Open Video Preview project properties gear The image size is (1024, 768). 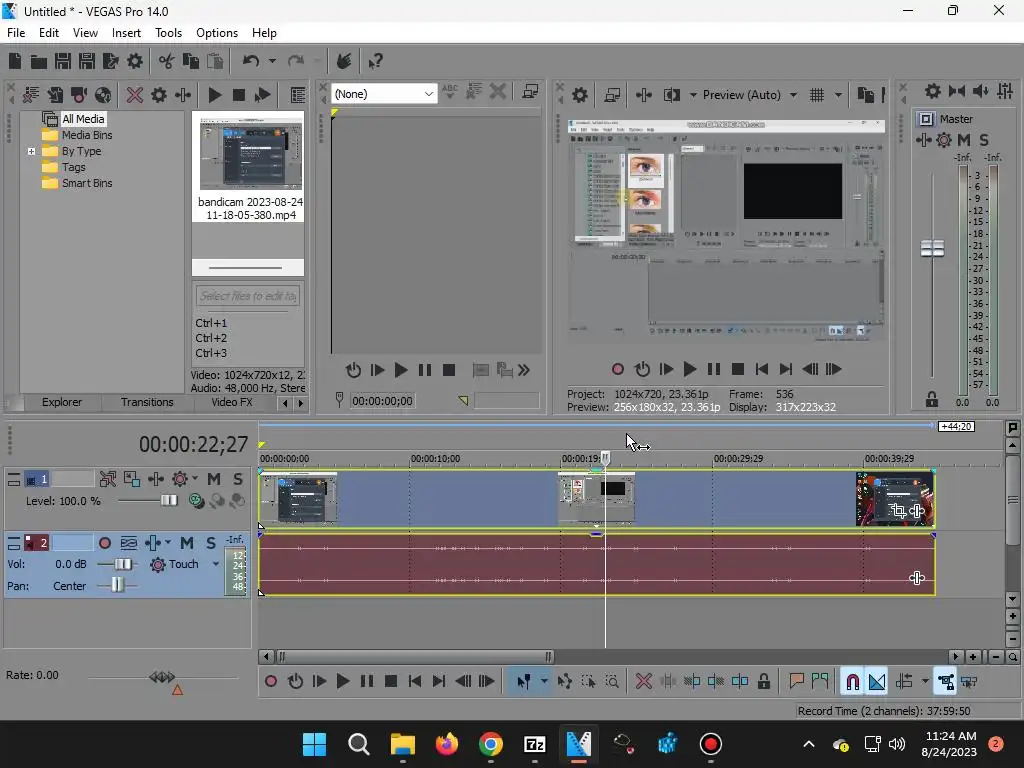tap(579, 95)
